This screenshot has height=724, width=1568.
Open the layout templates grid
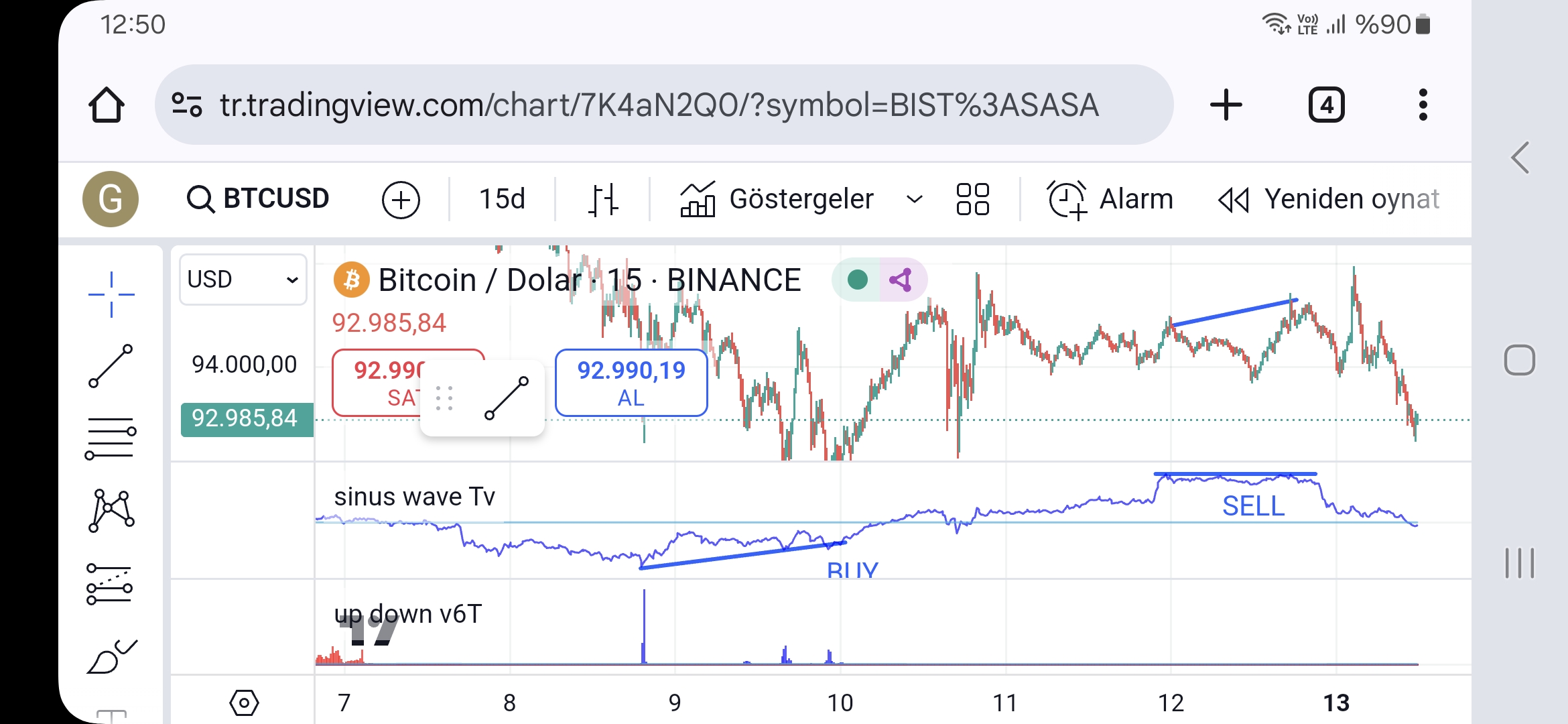click(x=972, y=199)
